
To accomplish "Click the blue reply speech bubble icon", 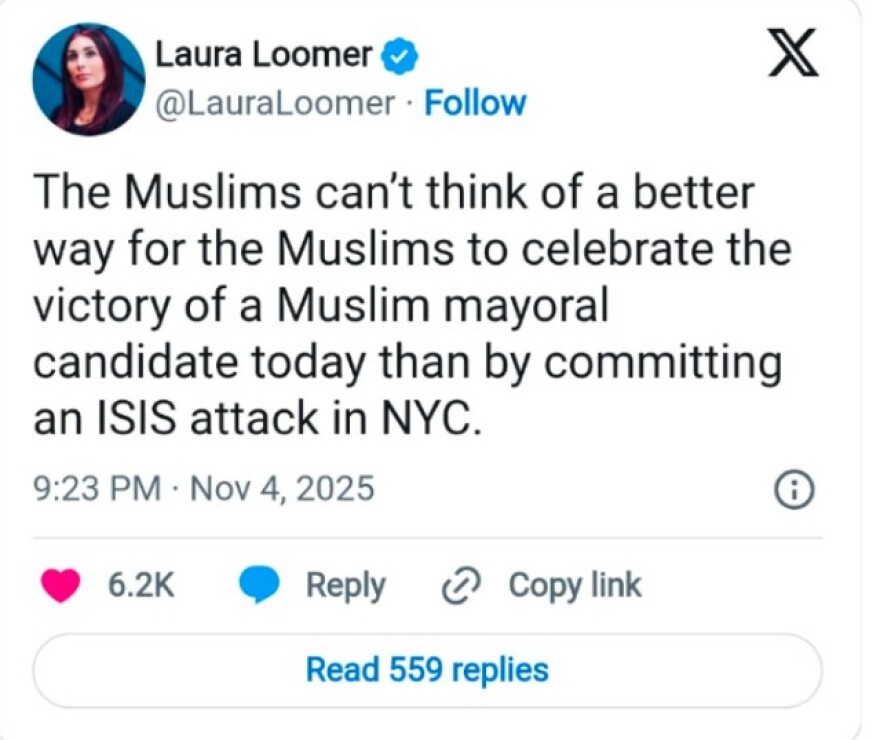I will [259, 586].
